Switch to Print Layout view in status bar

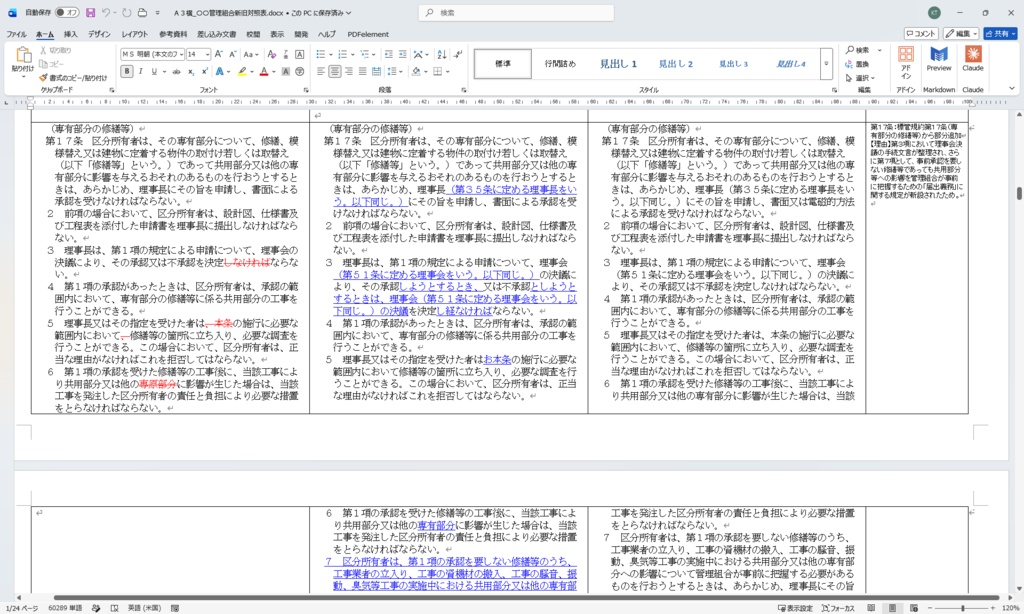892,608
